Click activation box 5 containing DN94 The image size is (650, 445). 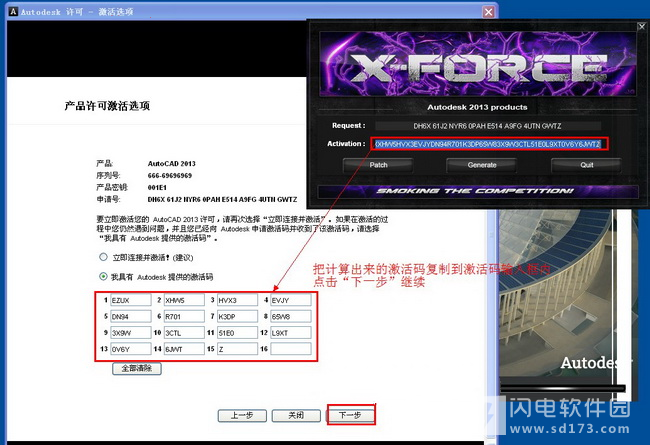[x=131, y=316]
